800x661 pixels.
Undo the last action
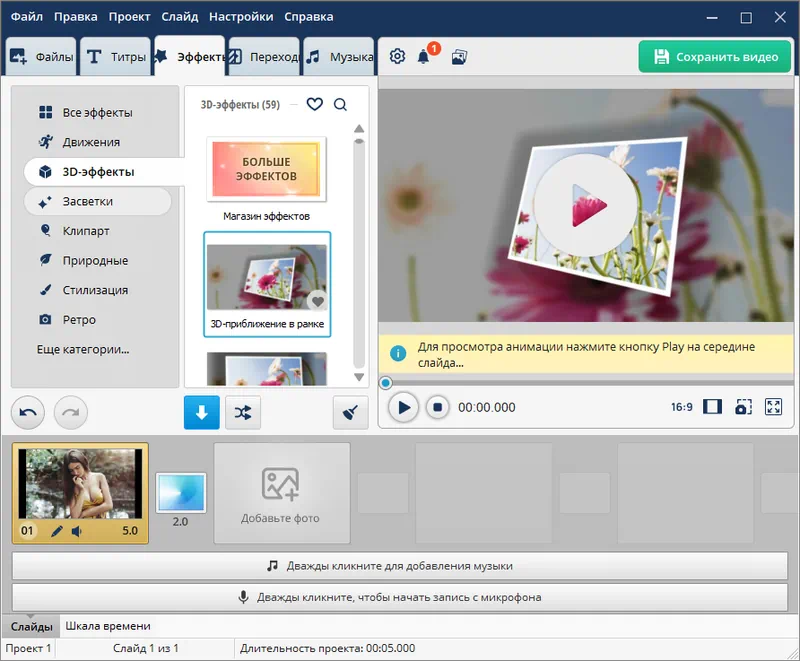[x=28, y=412]
